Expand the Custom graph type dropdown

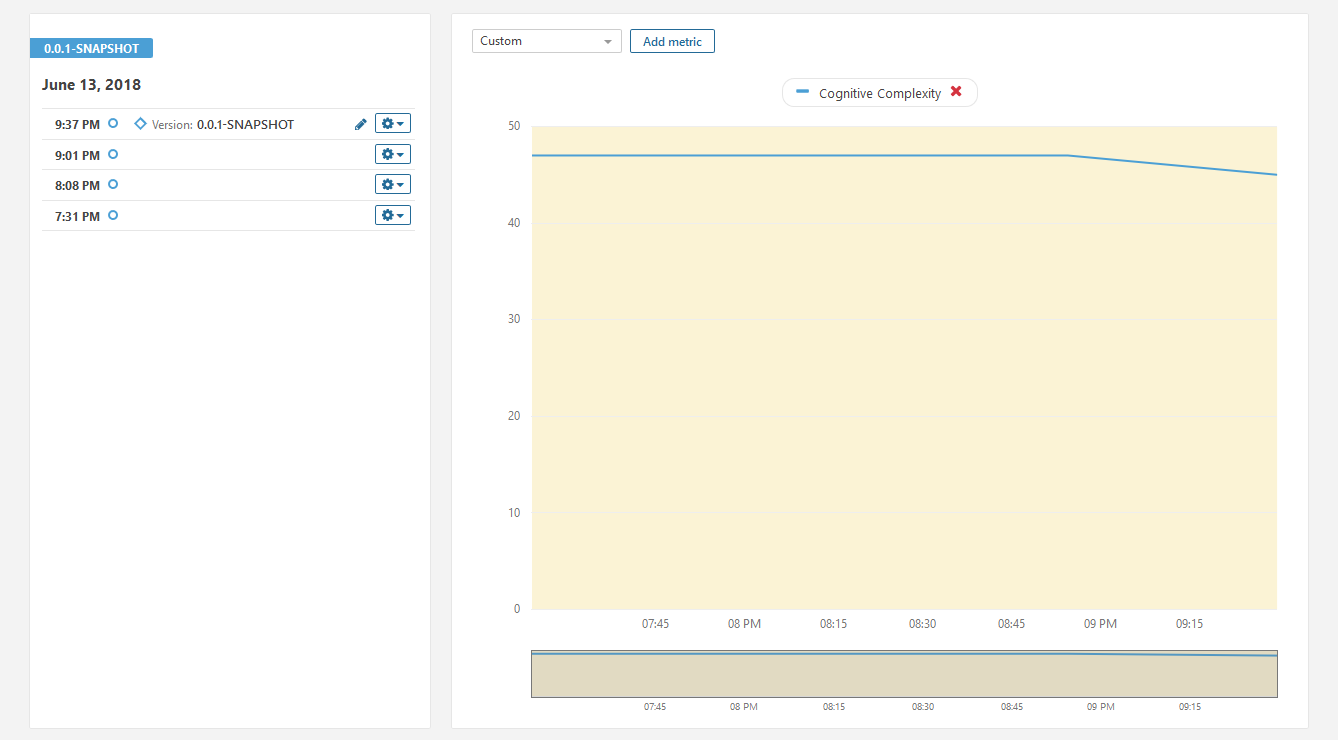(546, 41)
